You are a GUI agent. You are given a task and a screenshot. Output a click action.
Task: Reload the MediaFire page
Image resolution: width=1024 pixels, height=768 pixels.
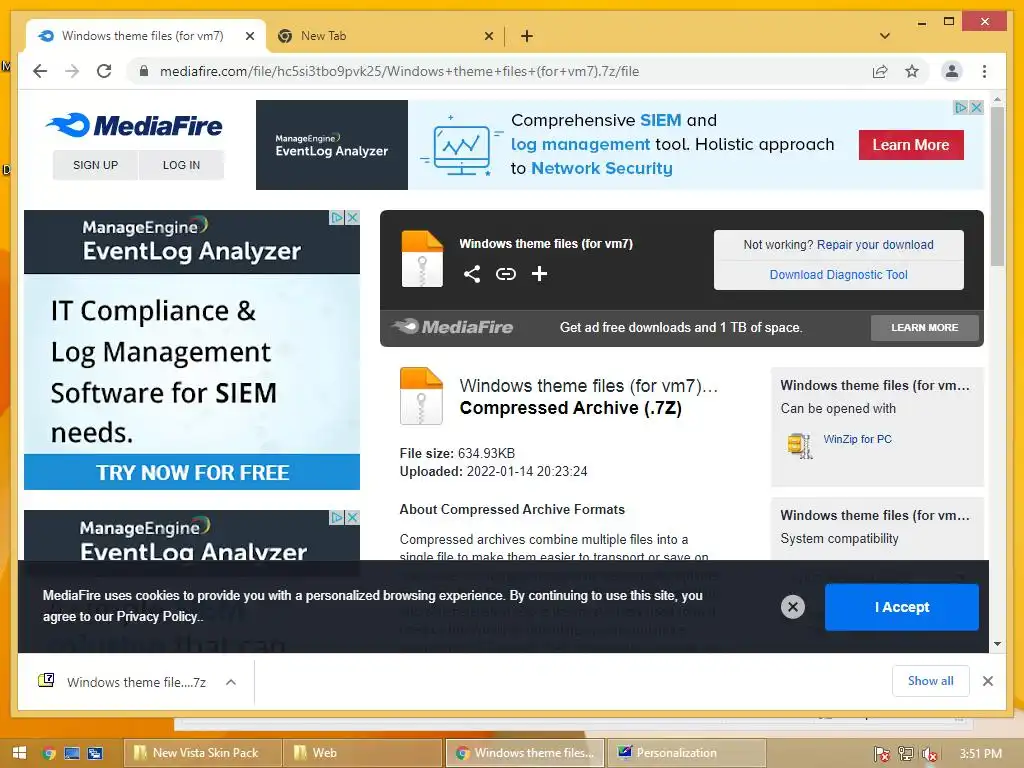[104, 71]
